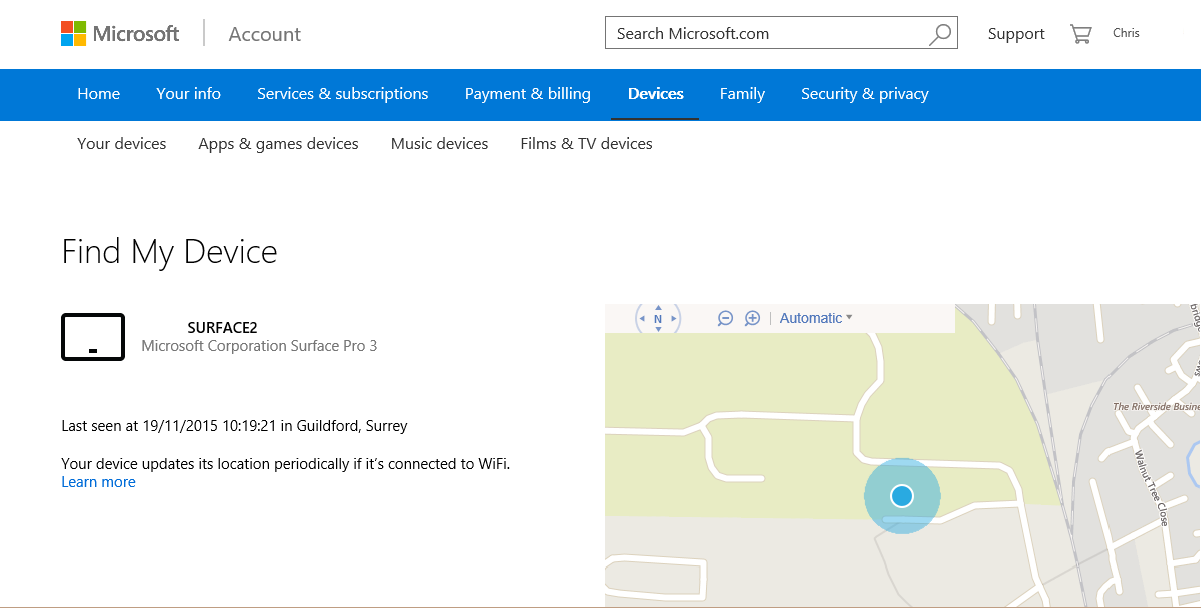This screenshot has height=608, width=1201.
Task: Go to the Home tab
Action: coord(99,94)
